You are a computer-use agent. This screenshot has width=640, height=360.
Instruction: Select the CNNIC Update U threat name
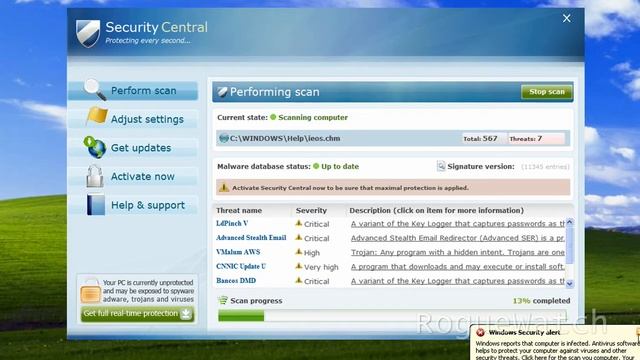coord(241,266)
